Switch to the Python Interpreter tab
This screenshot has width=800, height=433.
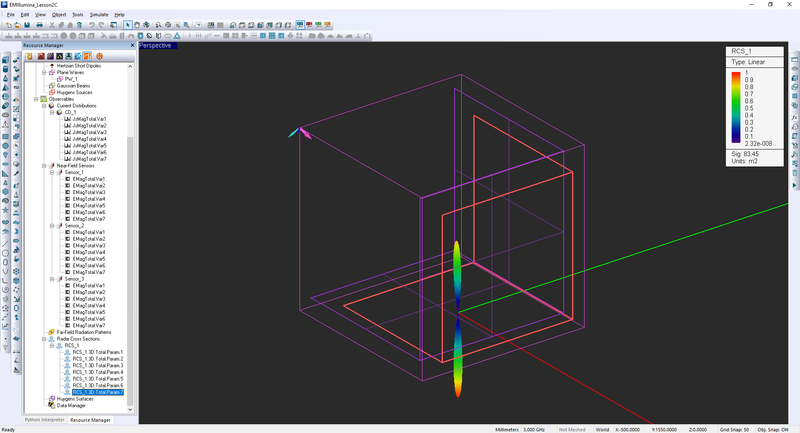point(45,420)
